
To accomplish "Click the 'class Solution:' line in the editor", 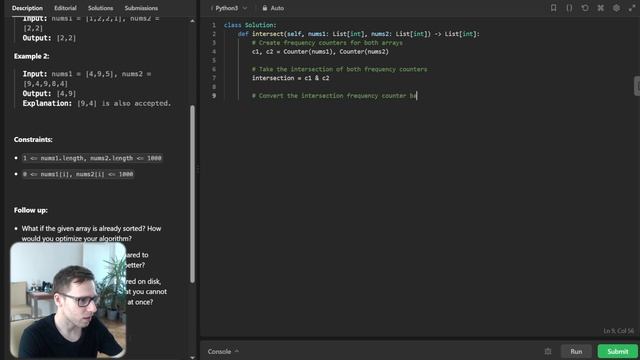I will (x=250, y=25).
